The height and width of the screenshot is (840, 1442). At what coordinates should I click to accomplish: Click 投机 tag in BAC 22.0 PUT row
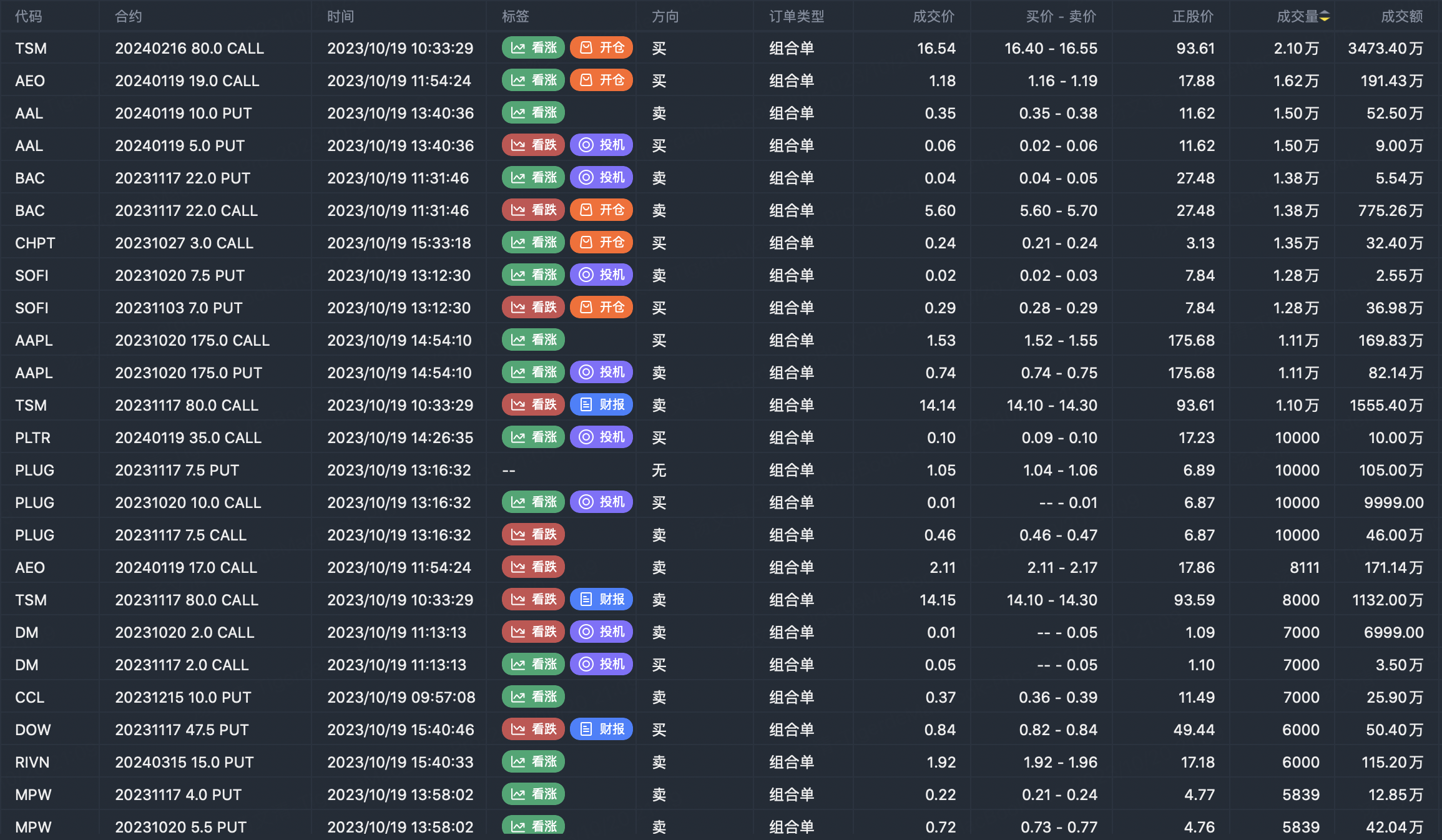point(601,178)
